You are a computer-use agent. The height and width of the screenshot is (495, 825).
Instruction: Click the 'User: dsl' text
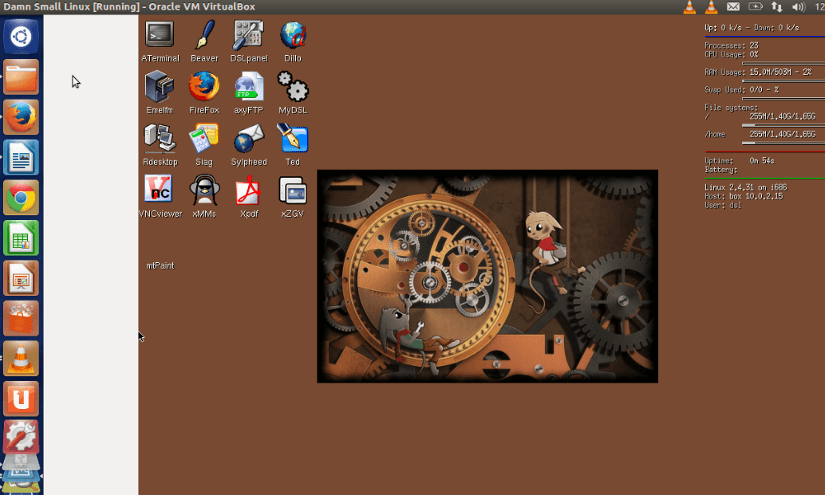tap(723, 206)
